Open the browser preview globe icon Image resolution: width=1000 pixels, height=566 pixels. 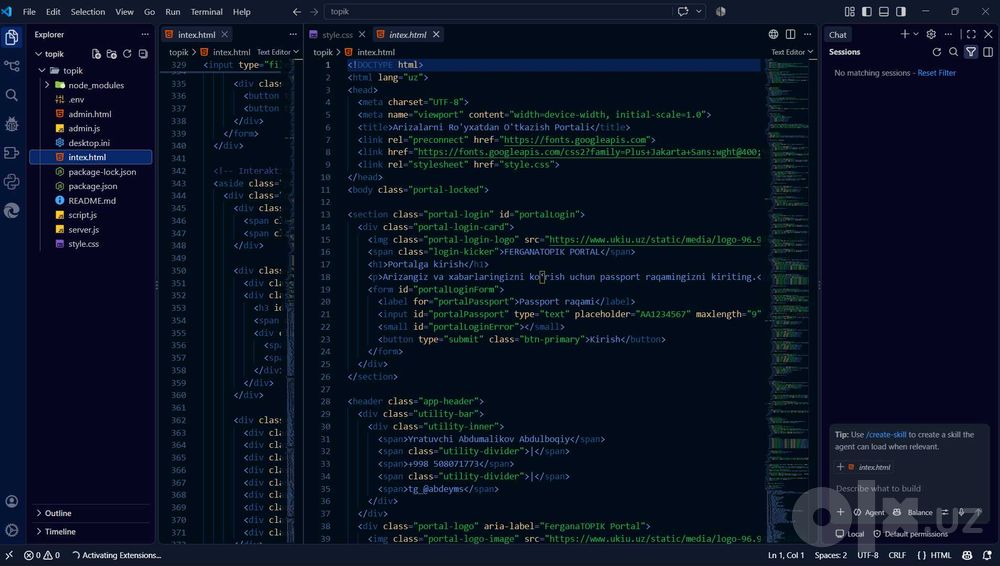point(773,34)
